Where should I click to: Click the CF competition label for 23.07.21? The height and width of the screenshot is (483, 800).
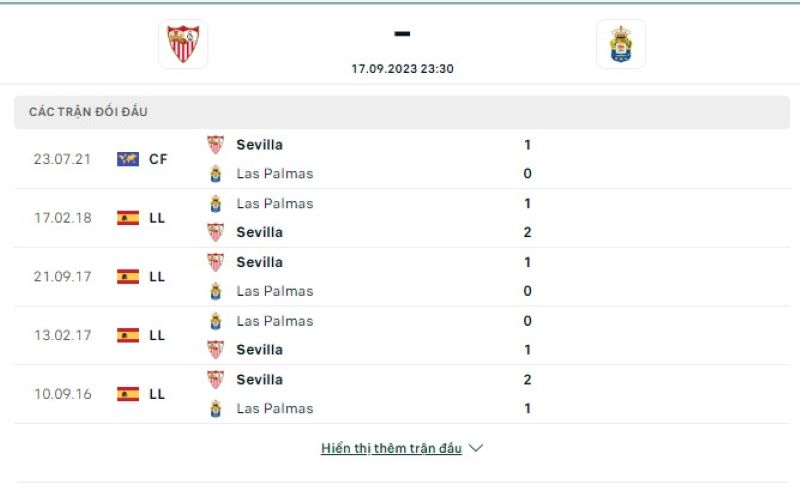click(x=158, y=159)
